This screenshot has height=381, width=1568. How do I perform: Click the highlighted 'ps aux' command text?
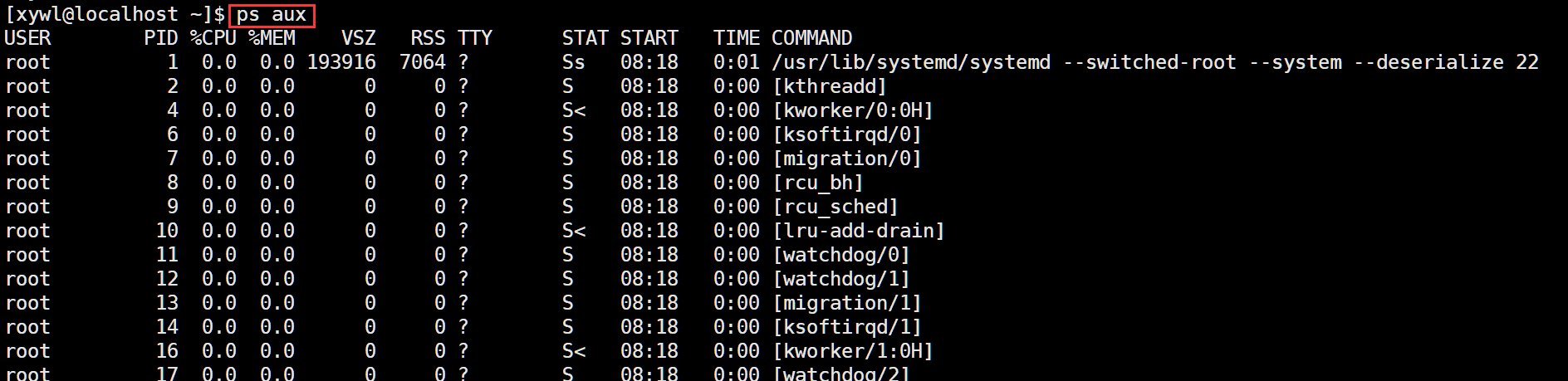(x=272, y=15)
